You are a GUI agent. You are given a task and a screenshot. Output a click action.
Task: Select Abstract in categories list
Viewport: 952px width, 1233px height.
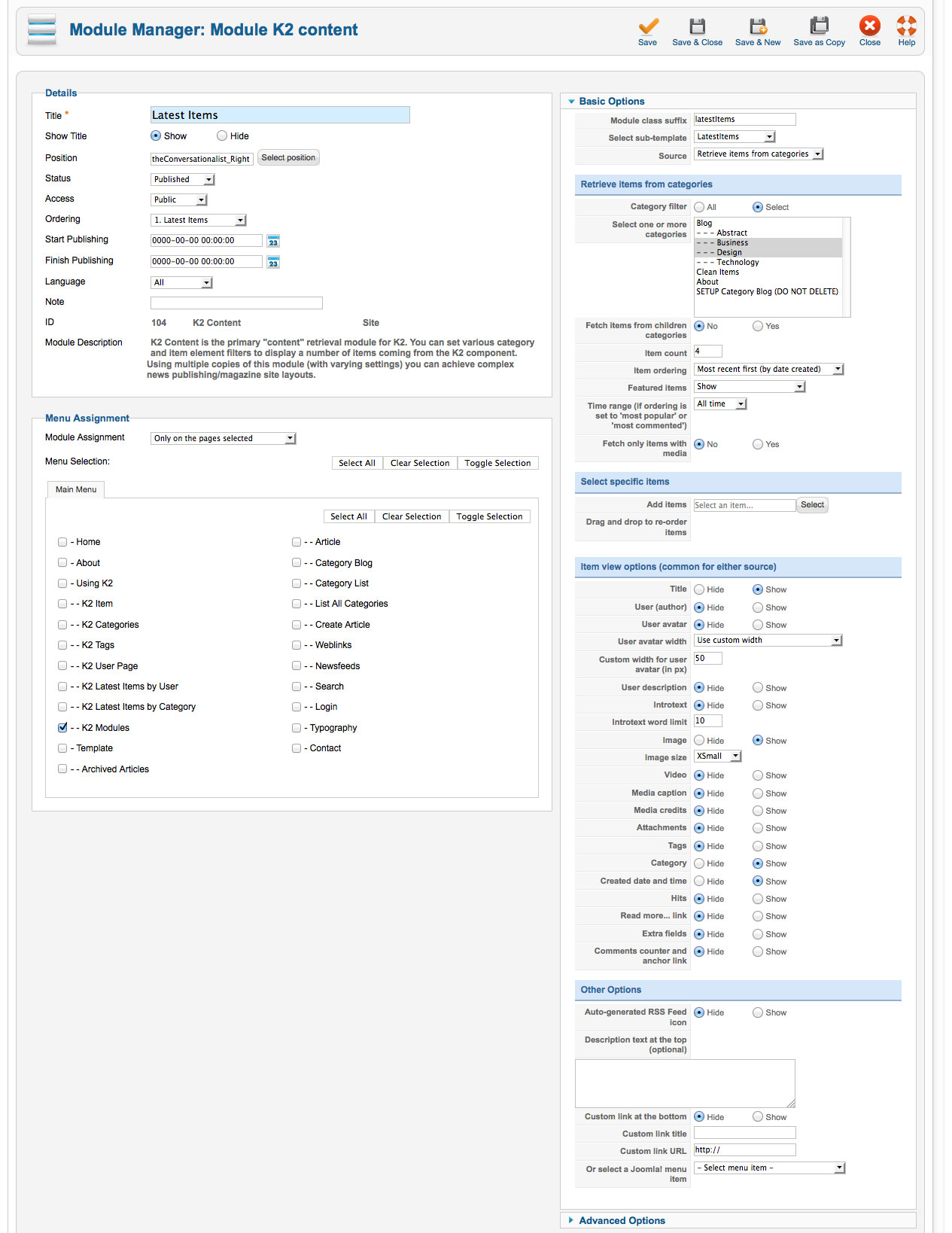pyautogui.click(x=768, y=233)
